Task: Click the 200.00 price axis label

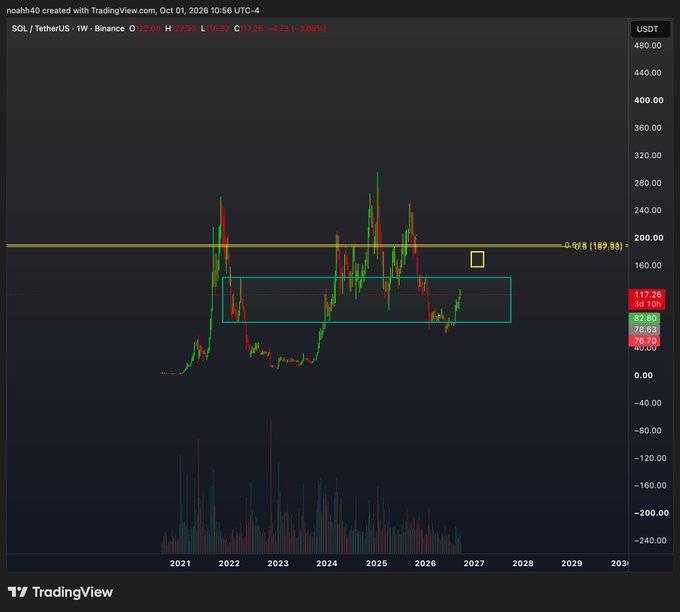Action: point(649,238)
